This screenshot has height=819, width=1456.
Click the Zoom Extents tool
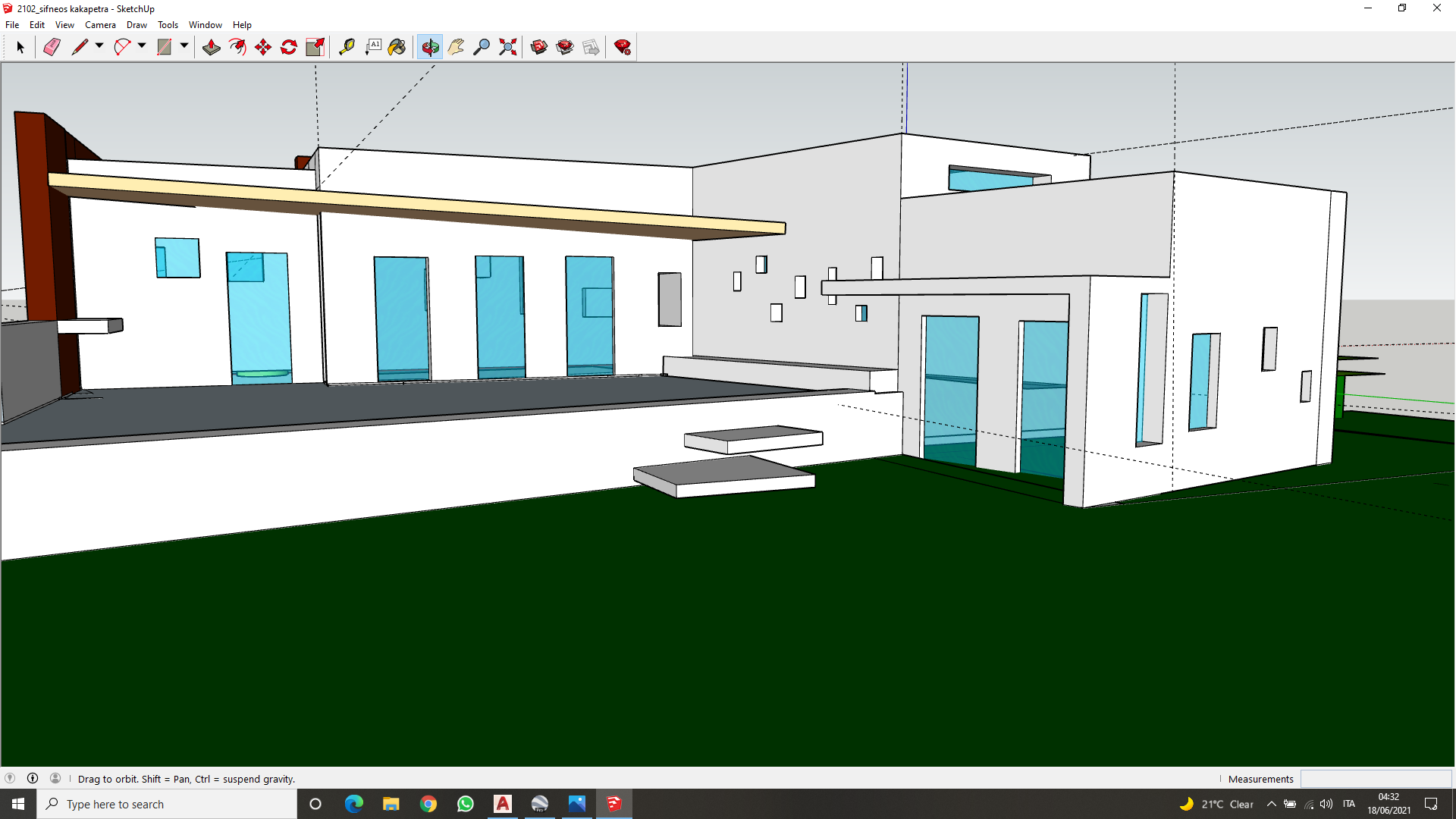pos(508,47)
